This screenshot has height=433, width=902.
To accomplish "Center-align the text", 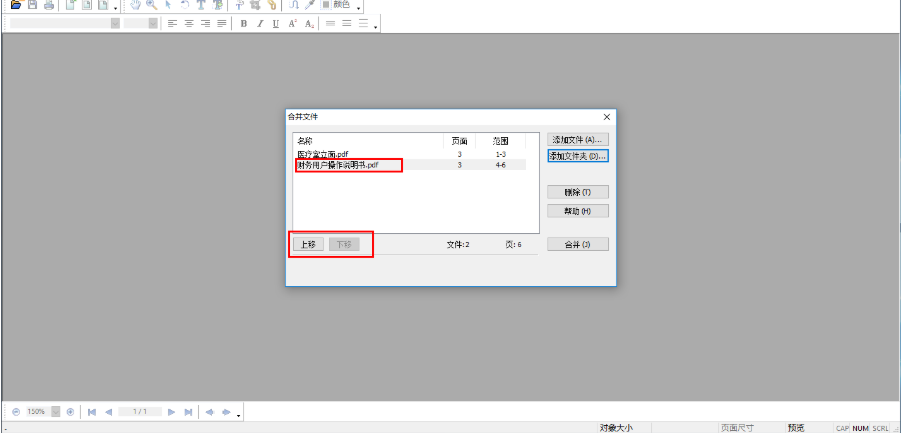I will point(189,24).
